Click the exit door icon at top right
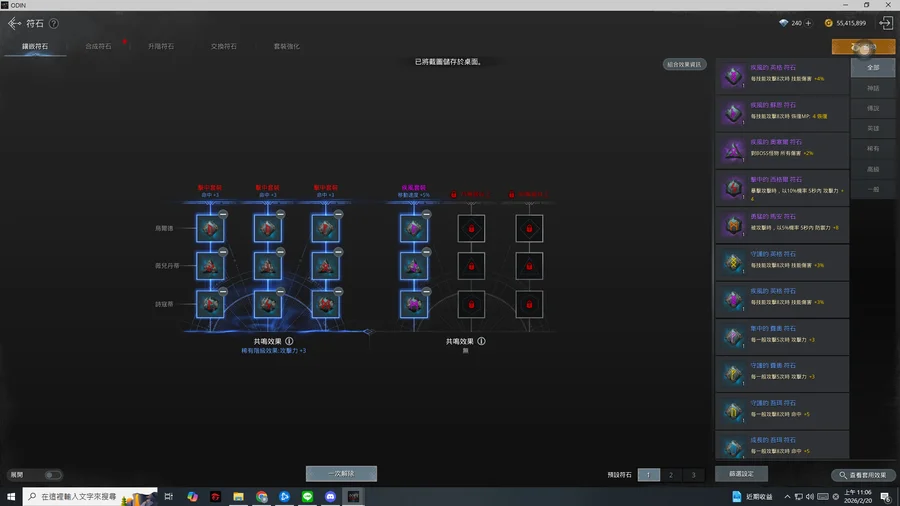 pos(885,23)
